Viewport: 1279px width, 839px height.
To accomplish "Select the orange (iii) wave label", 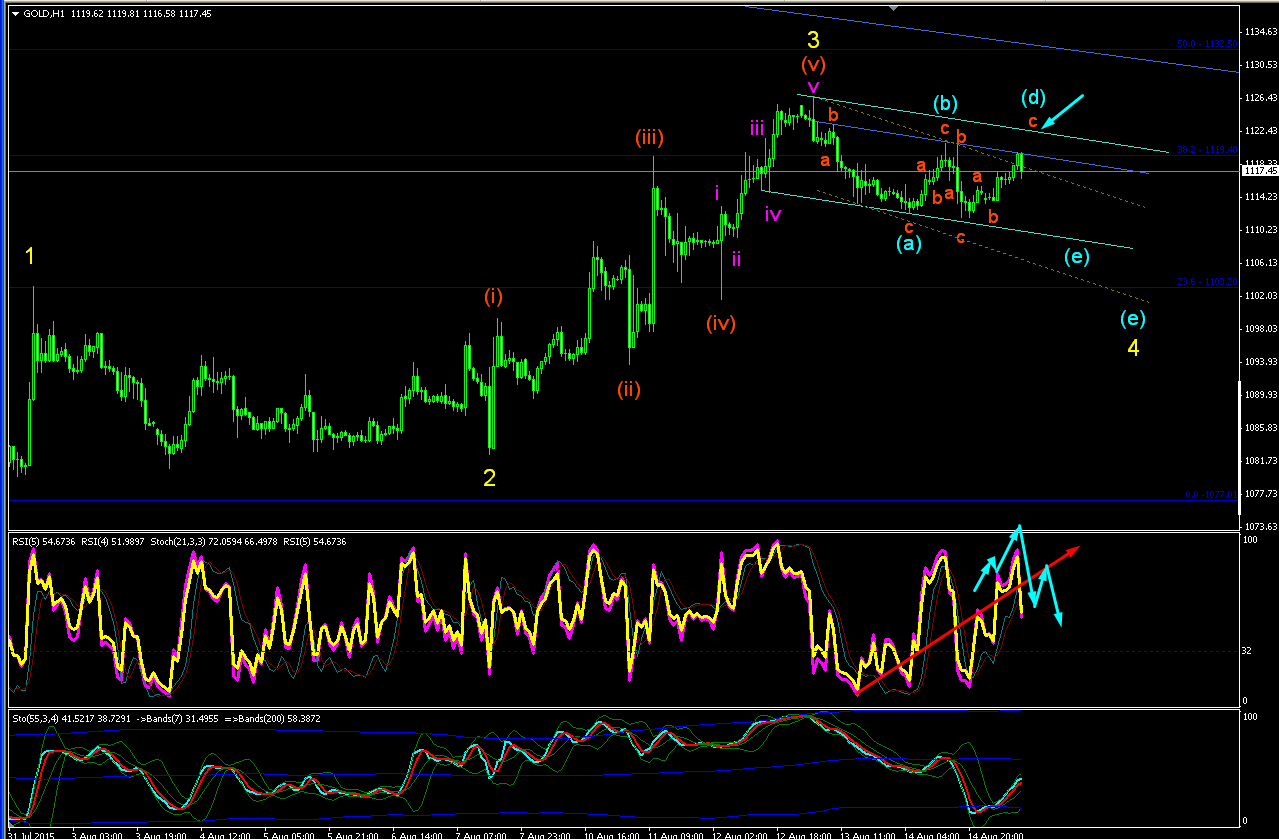I will [649, 138].
